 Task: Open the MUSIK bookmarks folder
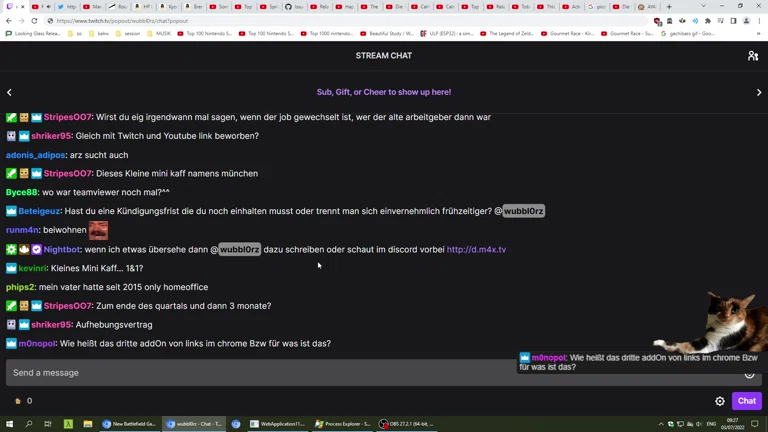[x=159, y=34]
